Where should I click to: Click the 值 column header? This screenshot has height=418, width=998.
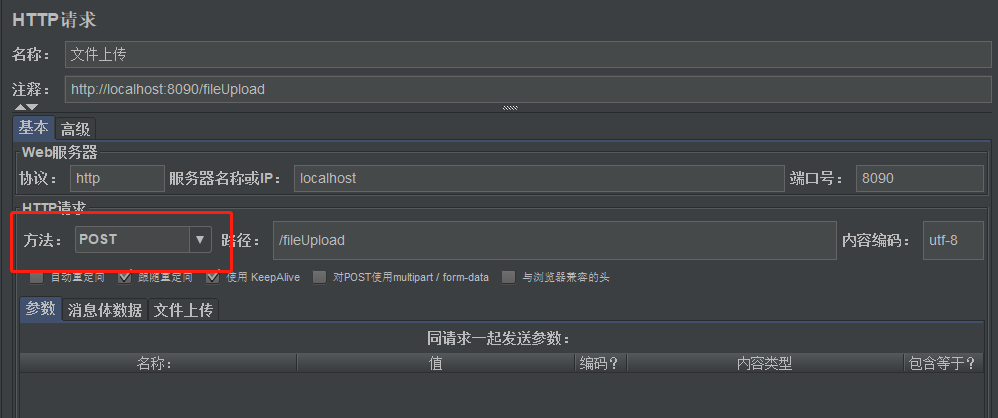pyautogui.click(x=436, y=363)
